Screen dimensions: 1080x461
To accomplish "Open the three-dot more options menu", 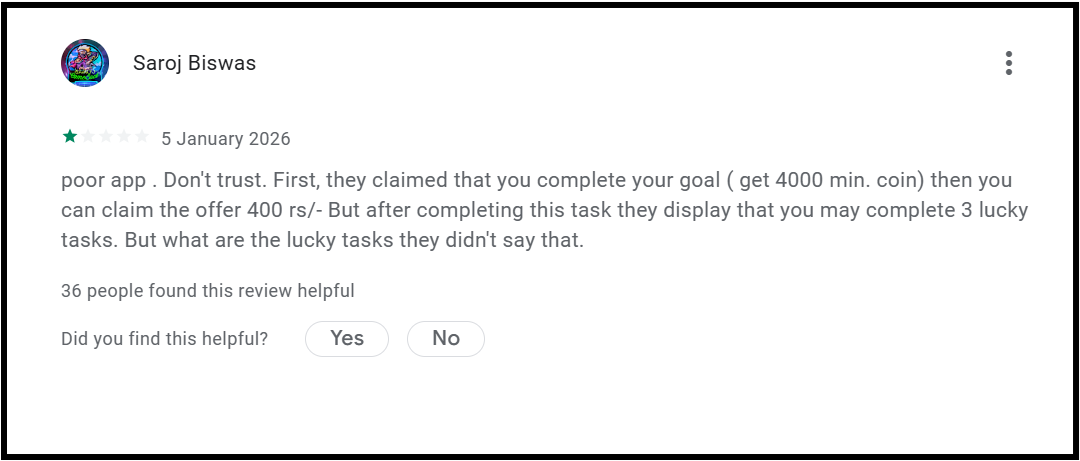I will point(1008,63).
